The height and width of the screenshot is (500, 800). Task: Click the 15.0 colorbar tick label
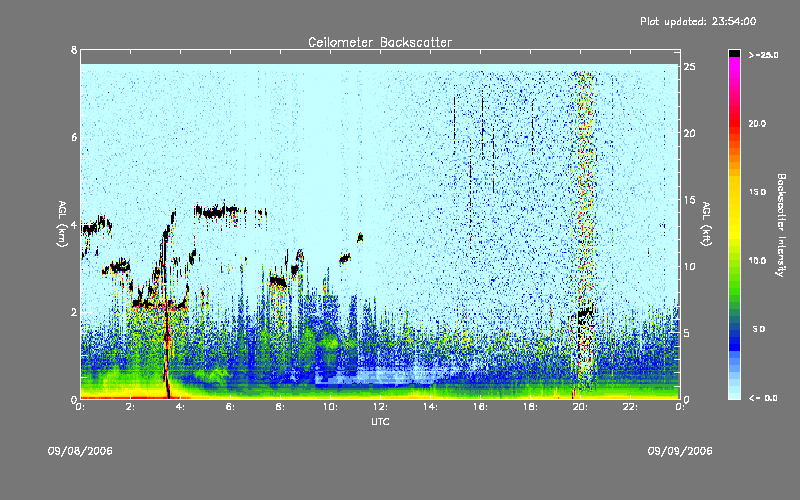coord(757,192)
